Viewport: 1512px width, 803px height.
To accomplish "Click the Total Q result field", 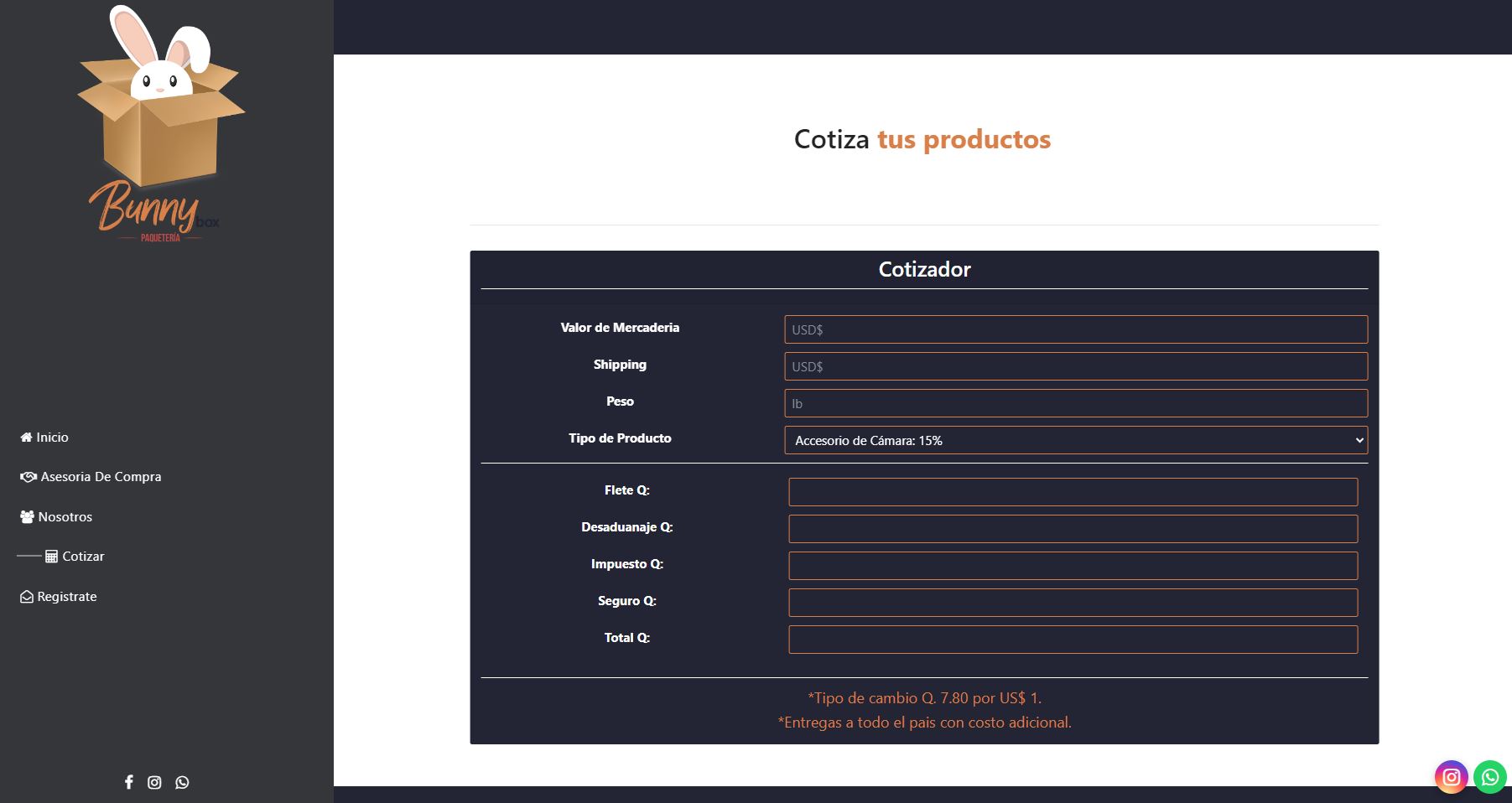I will point(1073,640).
